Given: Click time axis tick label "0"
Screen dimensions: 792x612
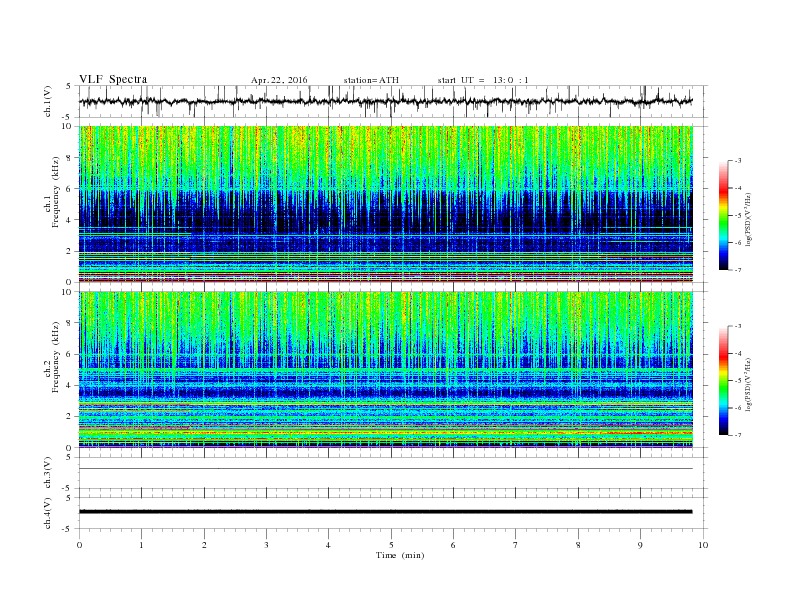Looking at the screenshot, I should tap(79, 545).
